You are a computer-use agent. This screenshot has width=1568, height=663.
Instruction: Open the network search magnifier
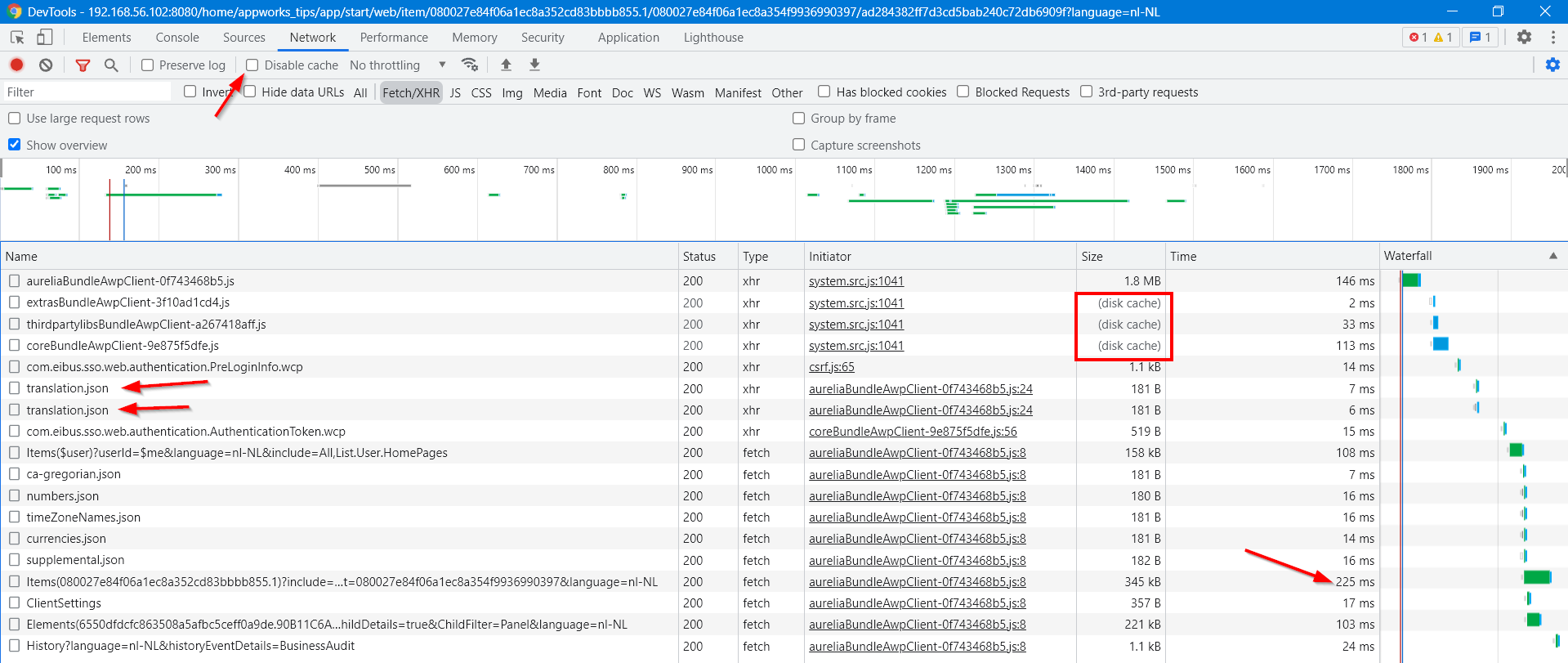111,65
